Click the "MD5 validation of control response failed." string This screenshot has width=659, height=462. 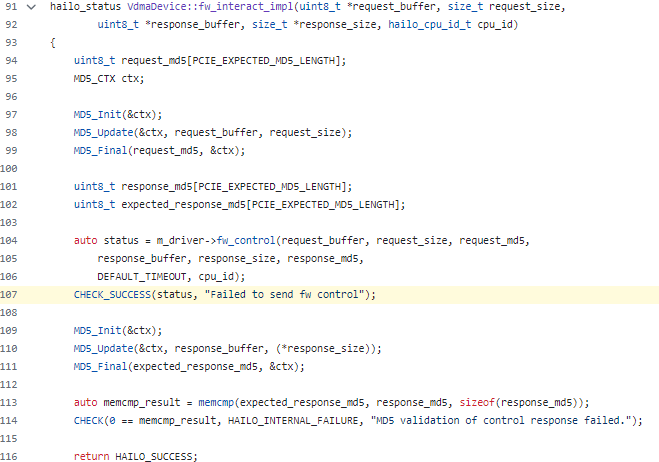[520, 420]
